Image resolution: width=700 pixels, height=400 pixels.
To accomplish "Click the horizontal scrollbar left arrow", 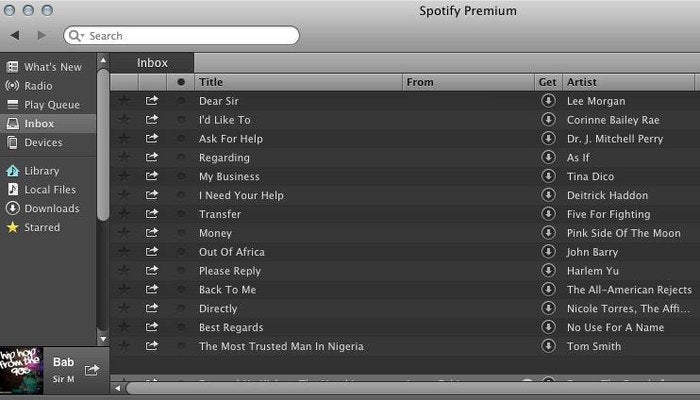I will [117, 388].
